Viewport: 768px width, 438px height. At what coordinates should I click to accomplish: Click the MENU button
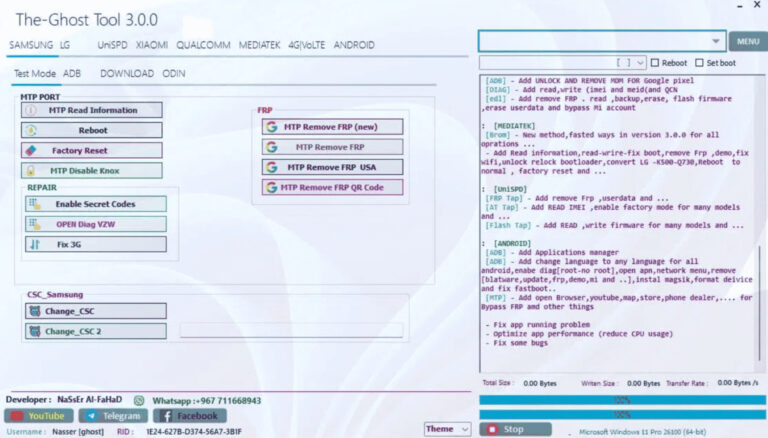(x=747, y=41)
